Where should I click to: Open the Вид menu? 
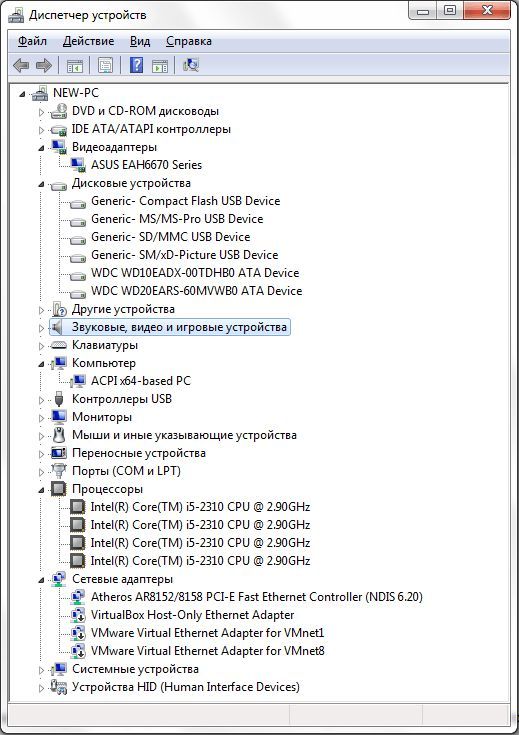(140, 41)
